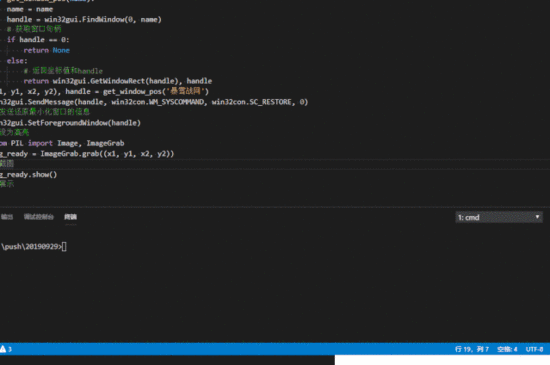The height and width of the screenshot is (365, 550).
Task: Click the warning count 3 in status bar
Action: click(x=10, y=349)
